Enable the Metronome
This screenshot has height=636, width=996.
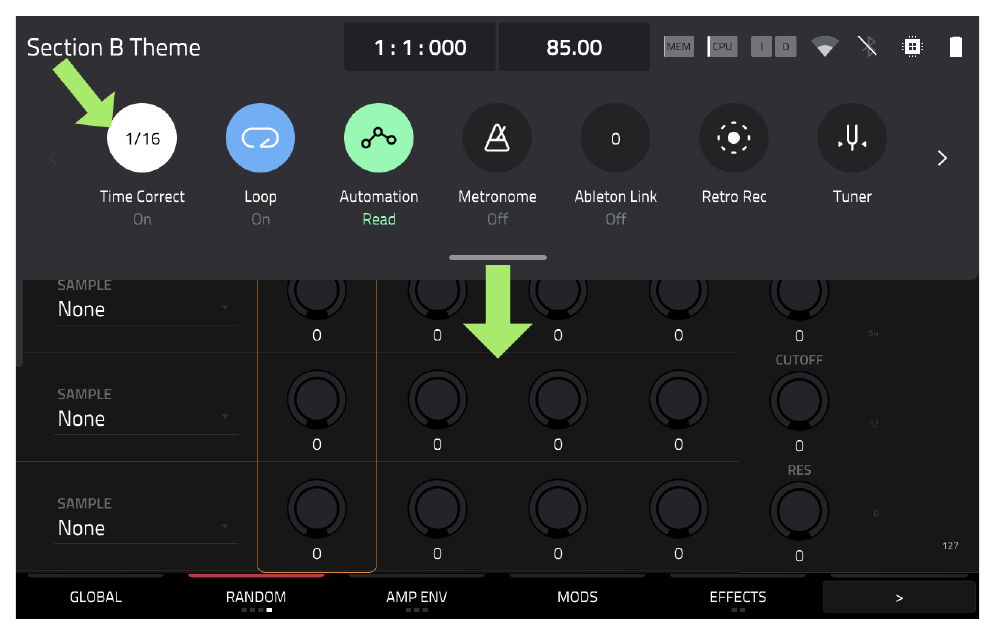coord(497,138)
